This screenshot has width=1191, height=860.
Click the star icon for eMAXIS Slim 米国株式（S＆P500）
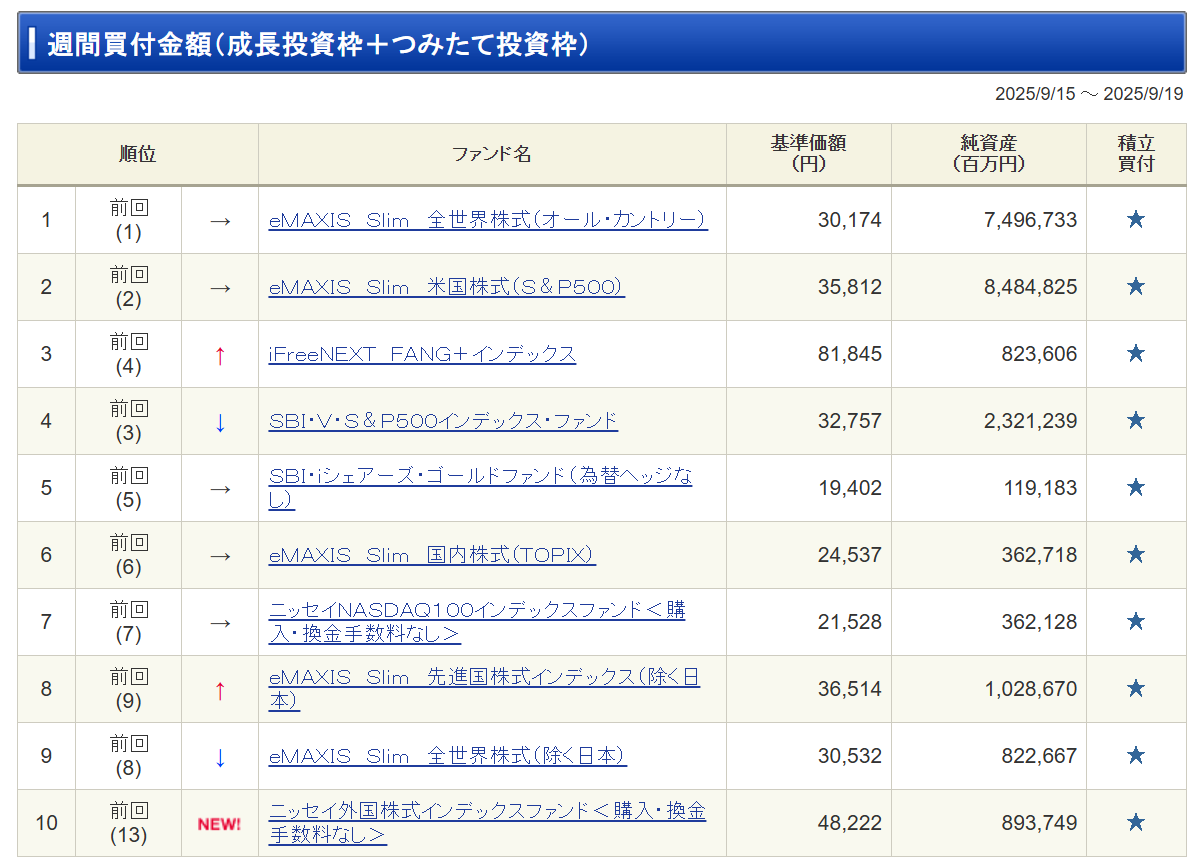(1136, 287)
